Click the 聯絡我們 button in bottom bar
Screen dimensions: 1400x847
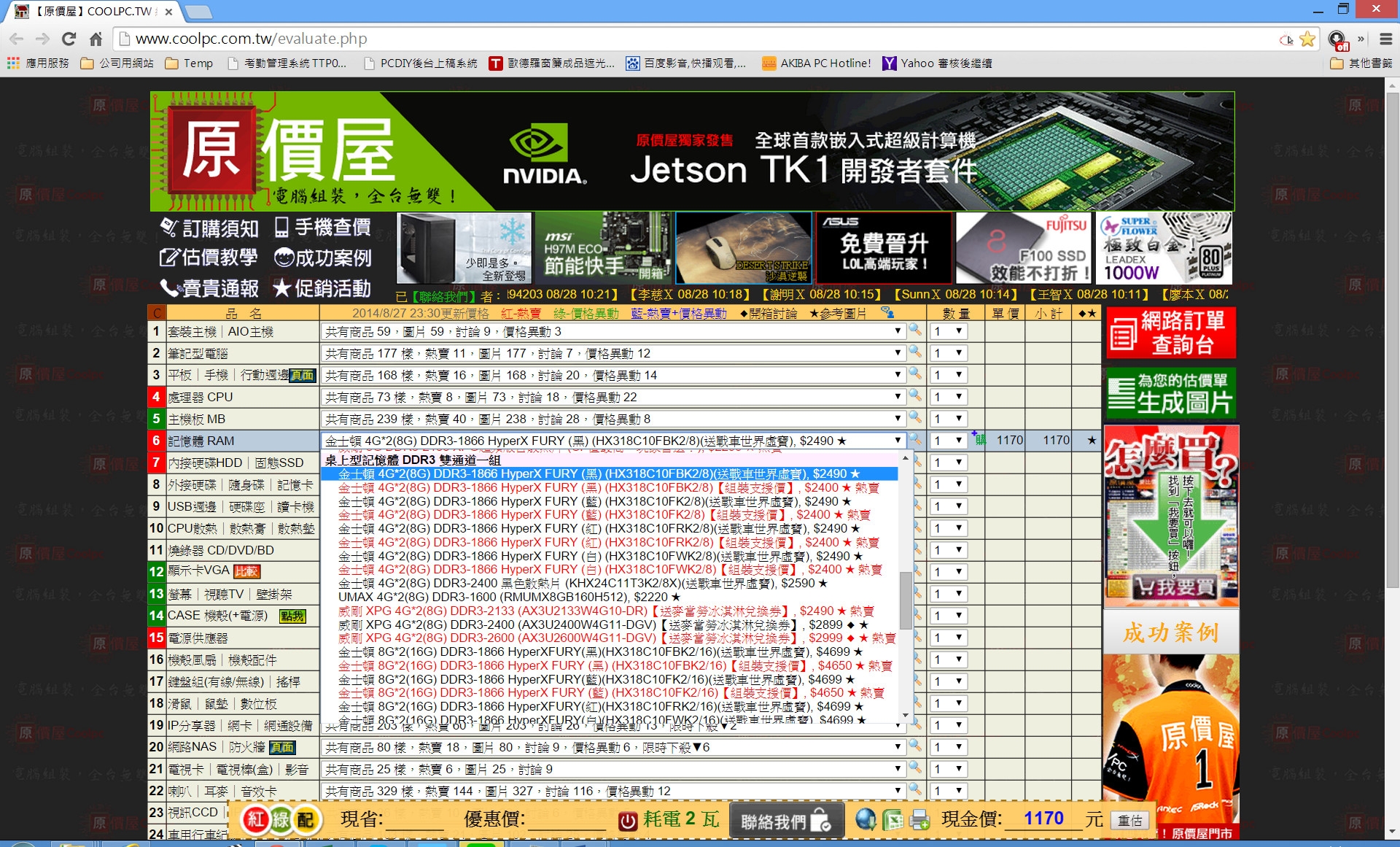click(x=786, y=821)
